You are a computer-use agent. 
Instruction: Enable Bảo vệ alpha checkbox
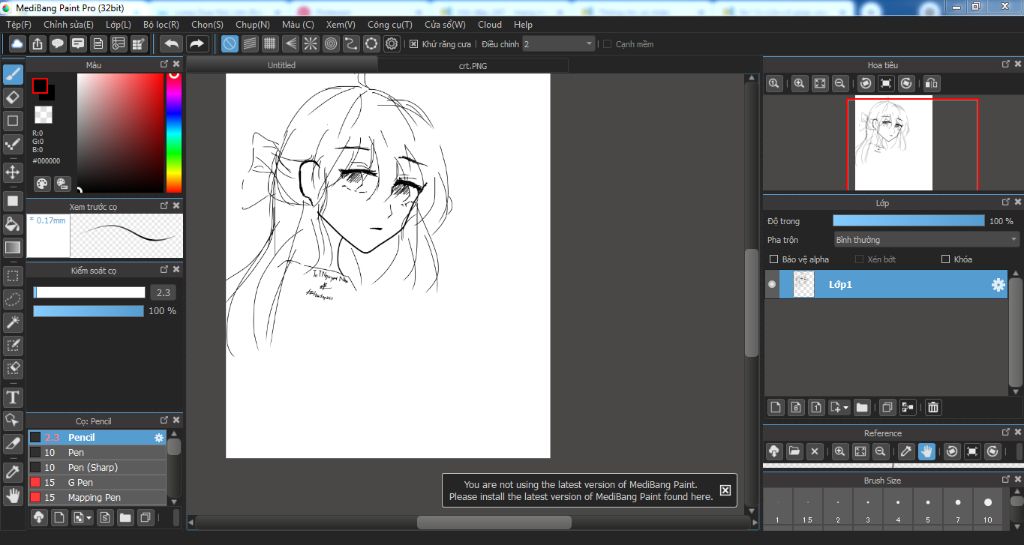(774, 259)
